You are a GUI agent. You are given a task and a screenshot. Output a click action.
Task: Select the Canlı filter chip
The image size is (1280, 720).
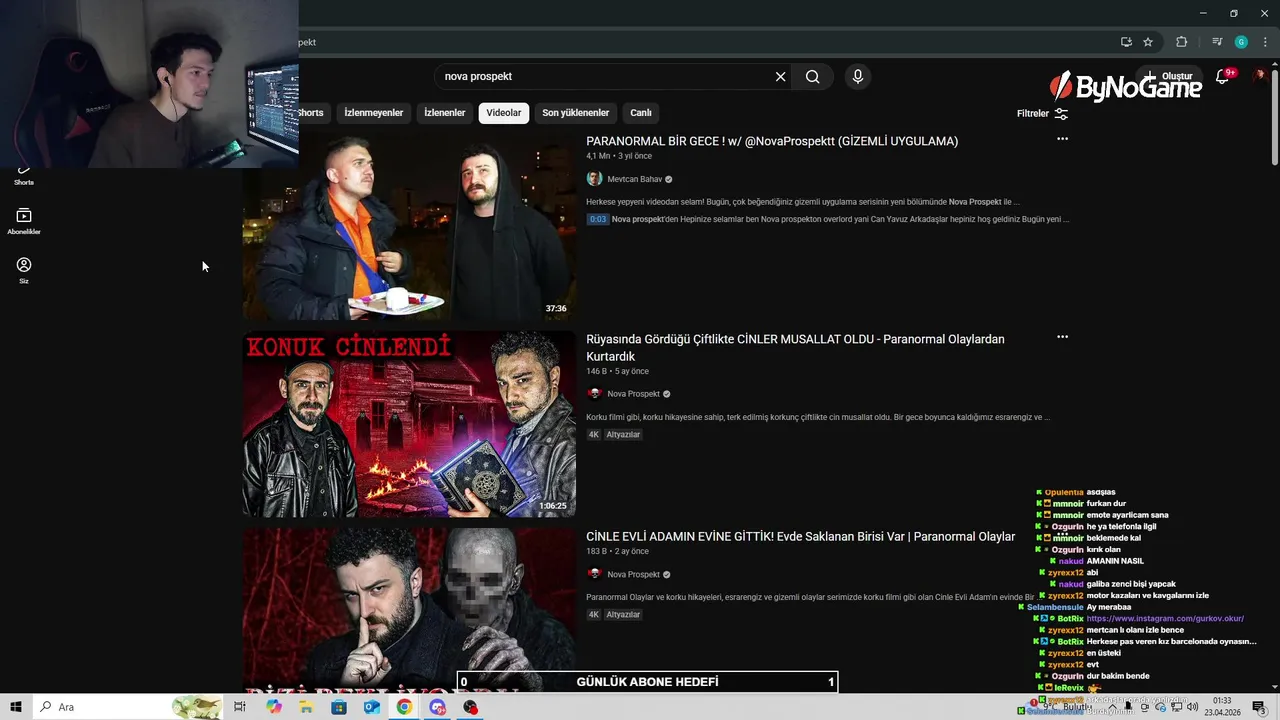click(641, 113)
